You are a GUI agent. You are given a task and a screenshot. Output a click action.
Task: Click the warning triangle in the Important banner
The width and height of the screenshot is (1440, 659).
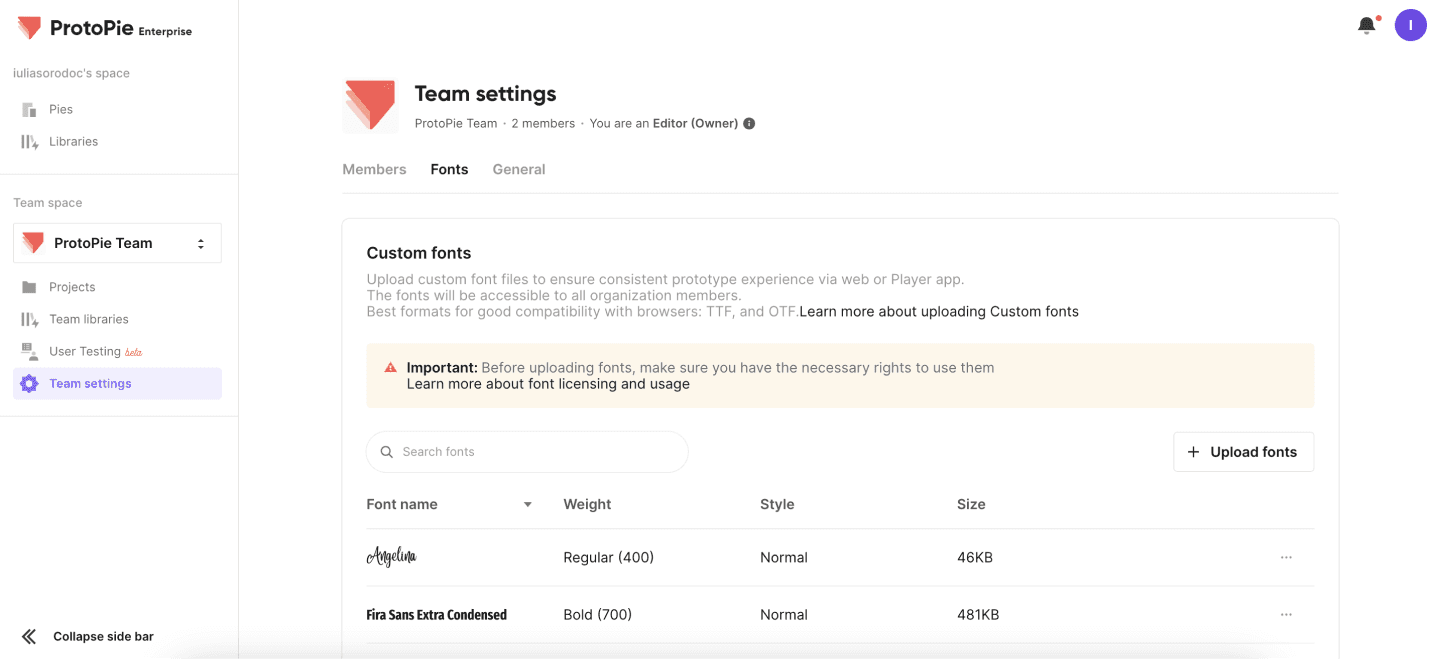(391, 367)
